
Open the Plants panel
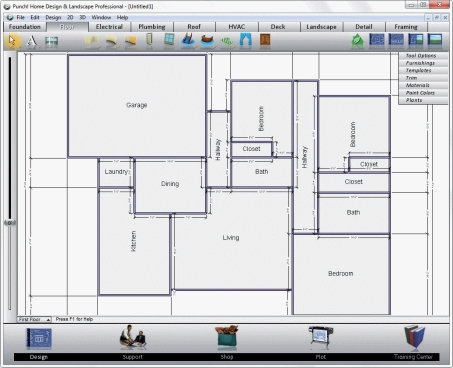[x=423, y=100]
